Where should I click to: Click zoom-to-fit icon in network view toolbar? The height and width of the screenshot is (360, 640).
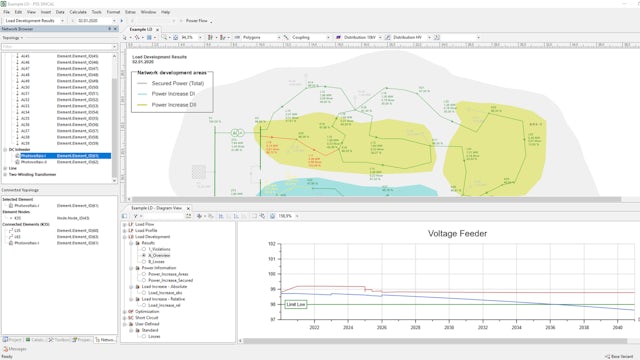[x=176, y=38]
